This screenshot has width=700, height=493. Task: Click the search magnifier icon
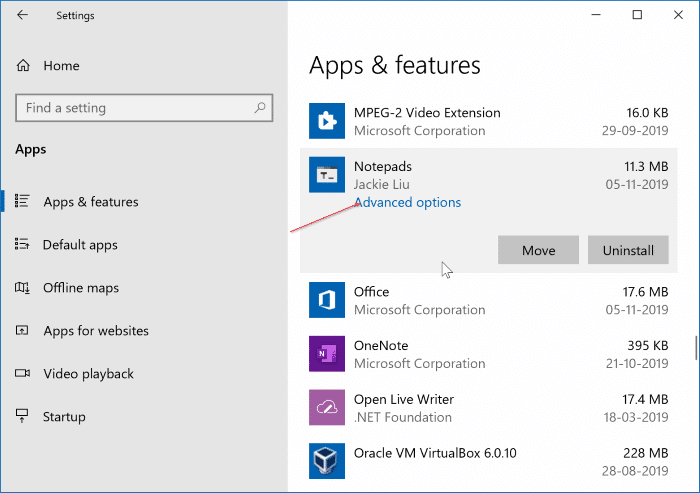coord(260,108)
